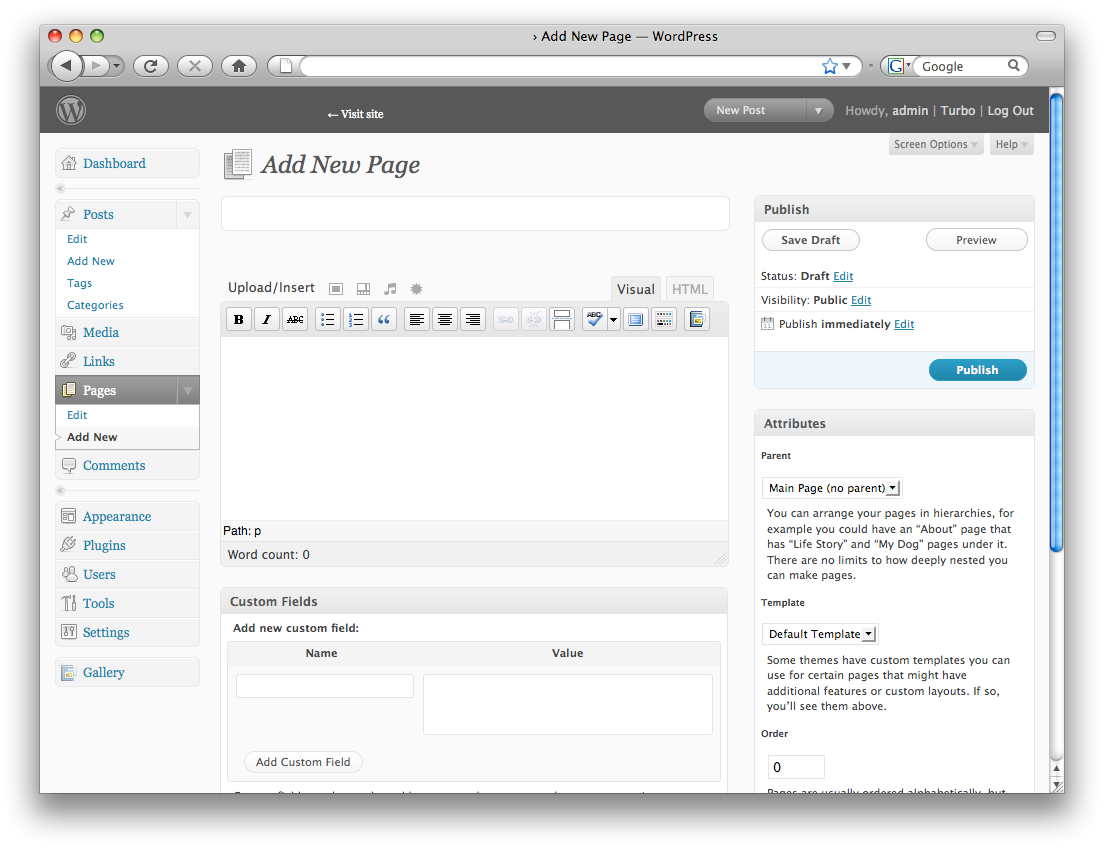Go back with the browser back button
The image size is (1104, 848).
coord(66,66)
